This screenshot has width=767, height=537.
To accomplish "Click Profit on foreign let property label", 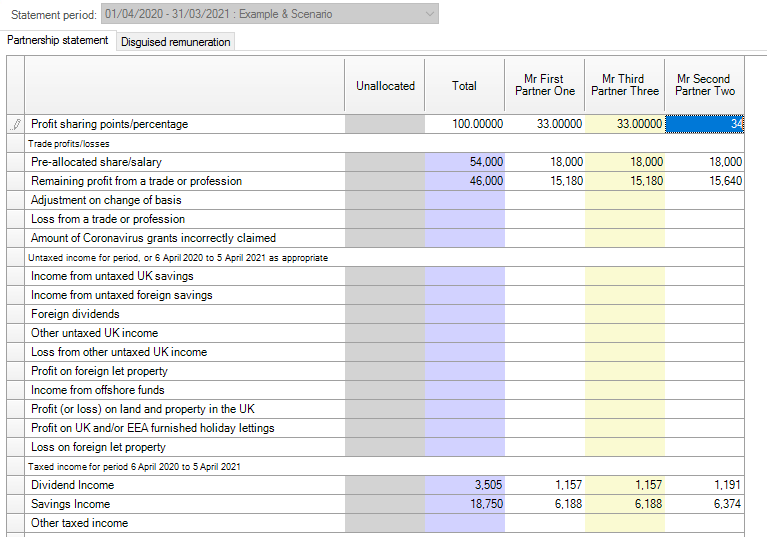I will (99, 371).
